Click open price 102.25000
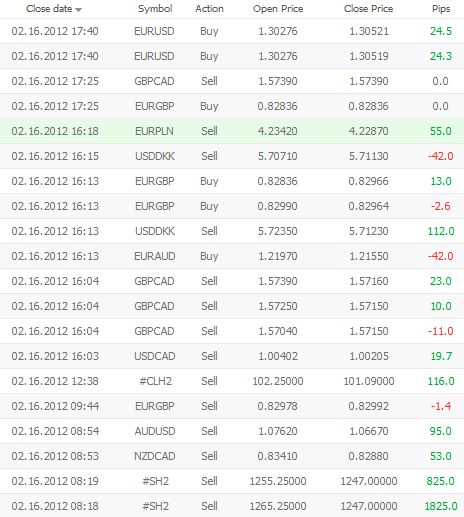Image resolution: width=464 pixels, height=517 pixels. tap(278, 381)
